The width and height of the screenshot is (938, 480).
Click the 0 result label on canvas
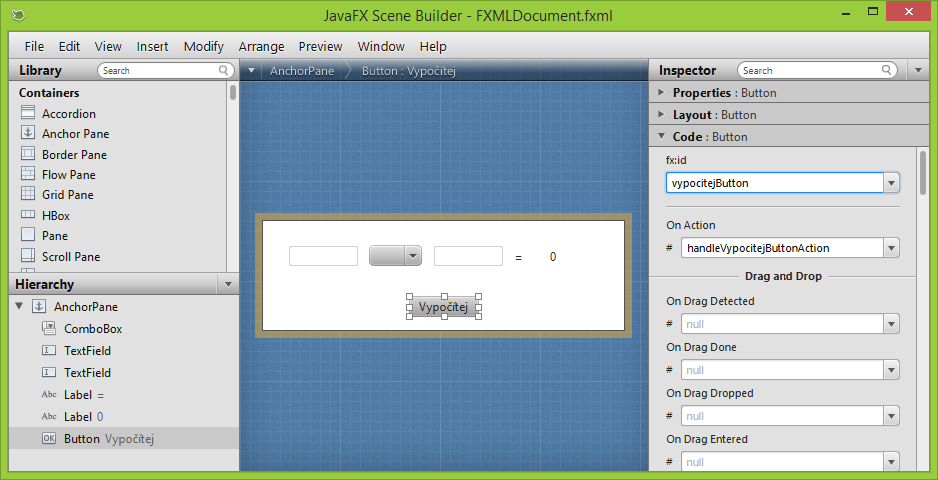point(553,257)
